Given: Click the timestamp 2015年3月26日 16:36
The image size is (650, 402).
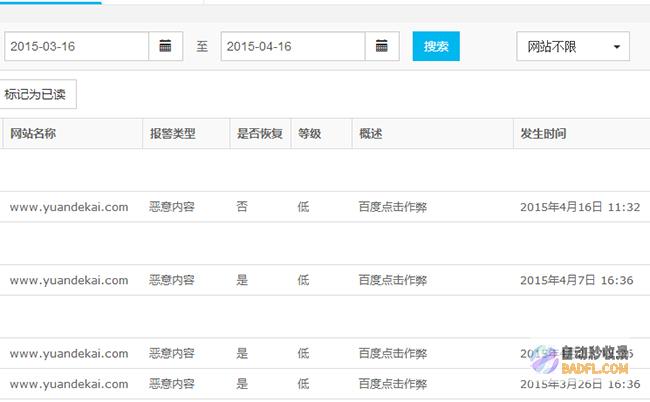Looking at the screenshot, I should (580, 384).
